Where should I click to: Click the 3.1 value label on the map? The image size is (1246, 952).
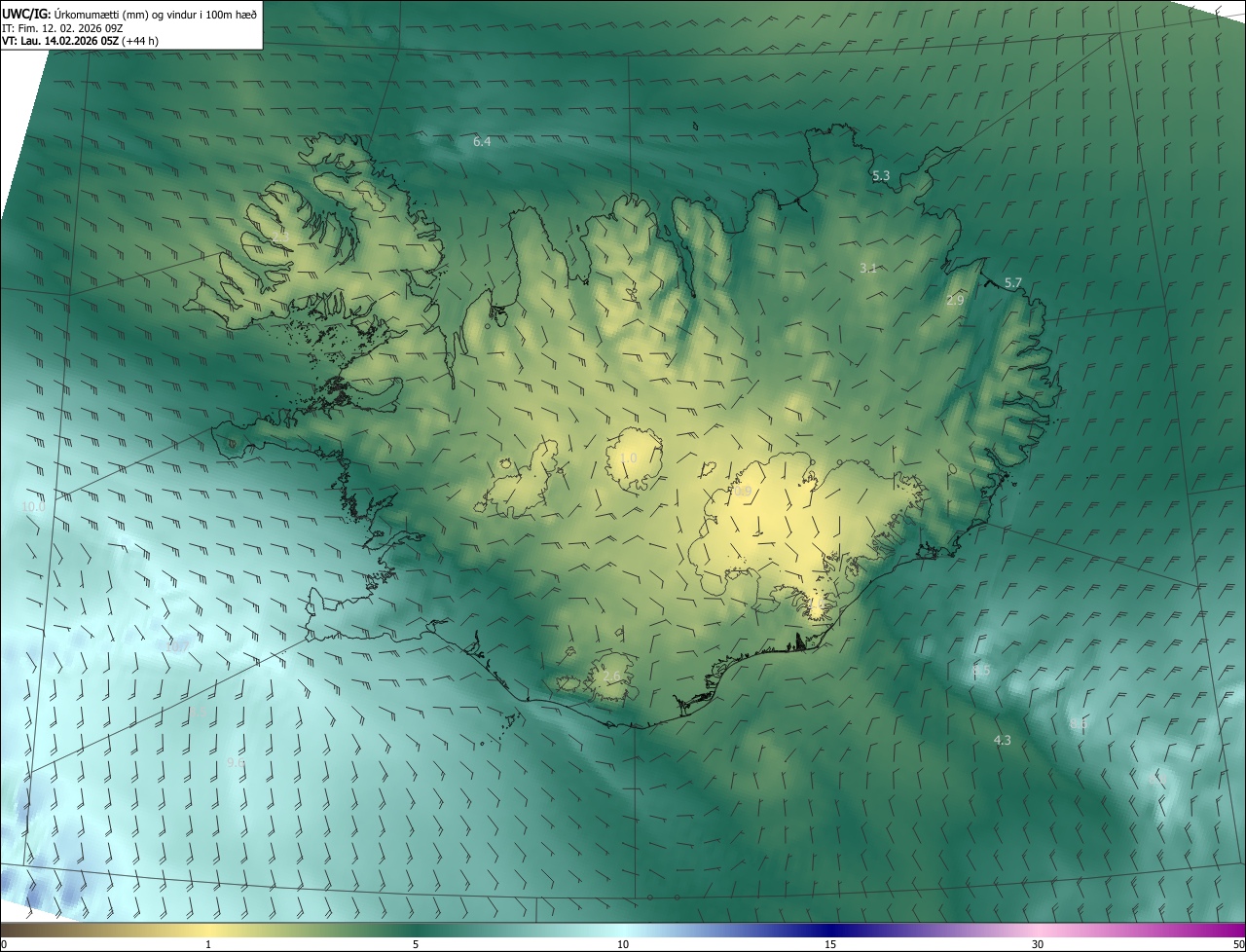click(868, 268)
